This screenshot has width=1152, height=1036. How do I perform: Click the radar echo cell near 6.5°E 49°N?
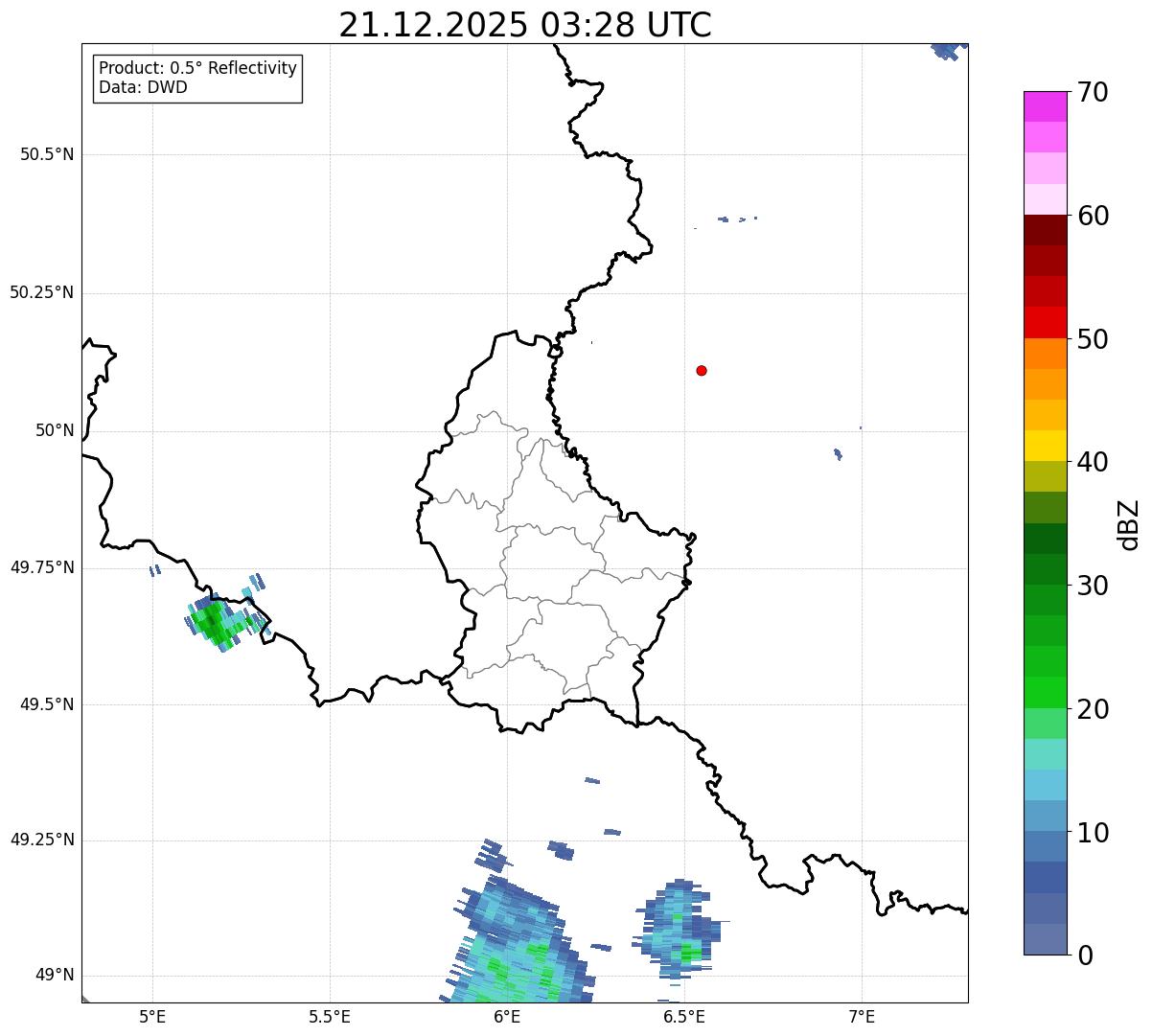pyautogui.click(x=679, y=928)
